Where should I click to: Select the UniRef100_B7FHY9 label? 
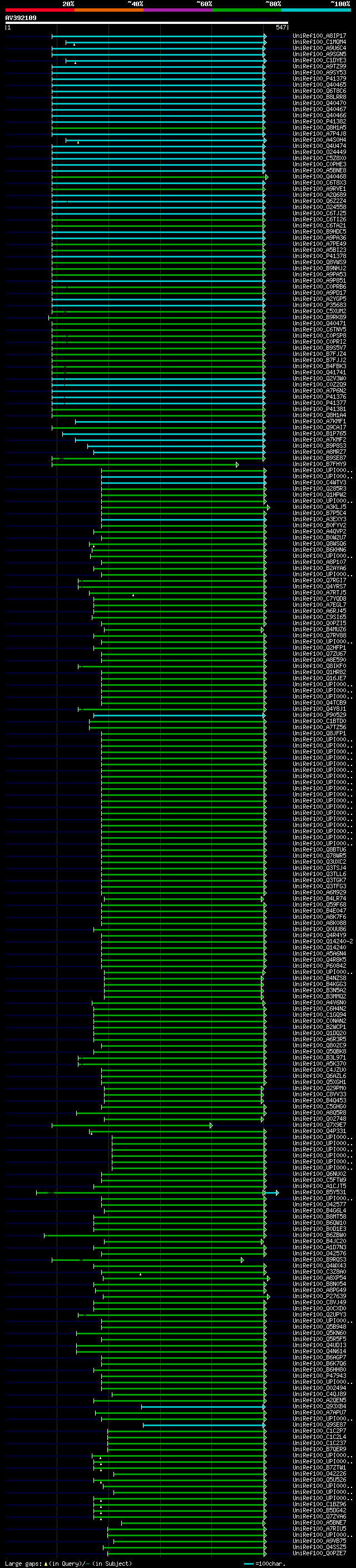[x=319, y=464]
